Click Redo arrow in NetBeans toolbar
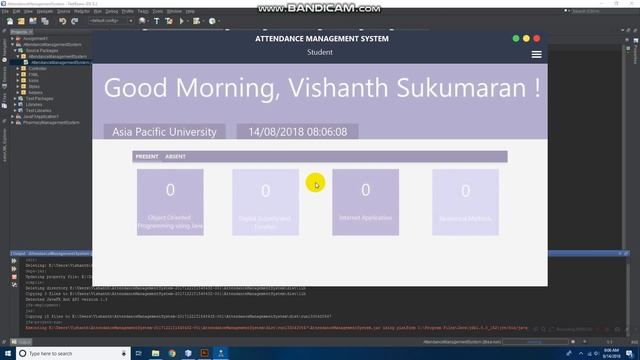This screenshot has width=640, height=360. 75,21
